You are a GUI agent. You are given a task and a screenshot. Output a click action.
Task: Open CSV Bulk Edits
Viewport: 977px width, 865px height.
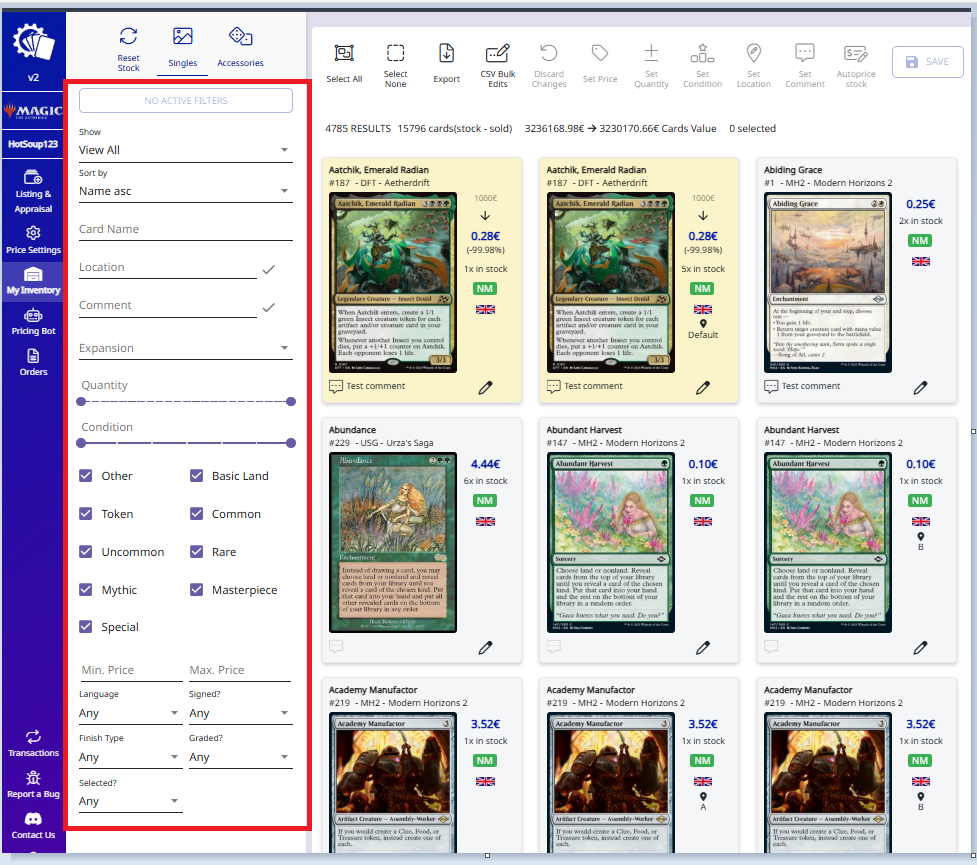click(x=497, y=65)
